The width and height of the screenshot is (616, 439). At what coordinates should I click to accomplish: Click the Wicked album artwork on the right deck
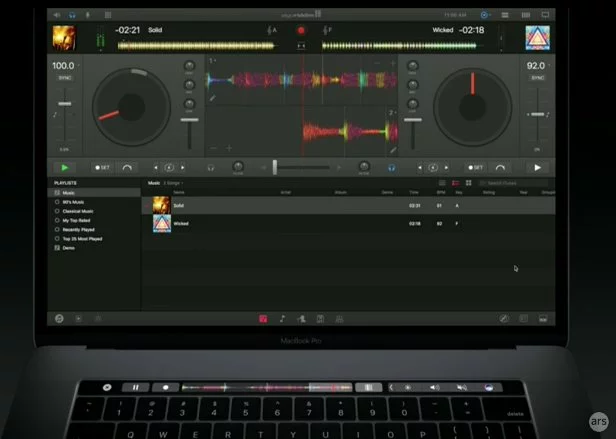point(538,38)
